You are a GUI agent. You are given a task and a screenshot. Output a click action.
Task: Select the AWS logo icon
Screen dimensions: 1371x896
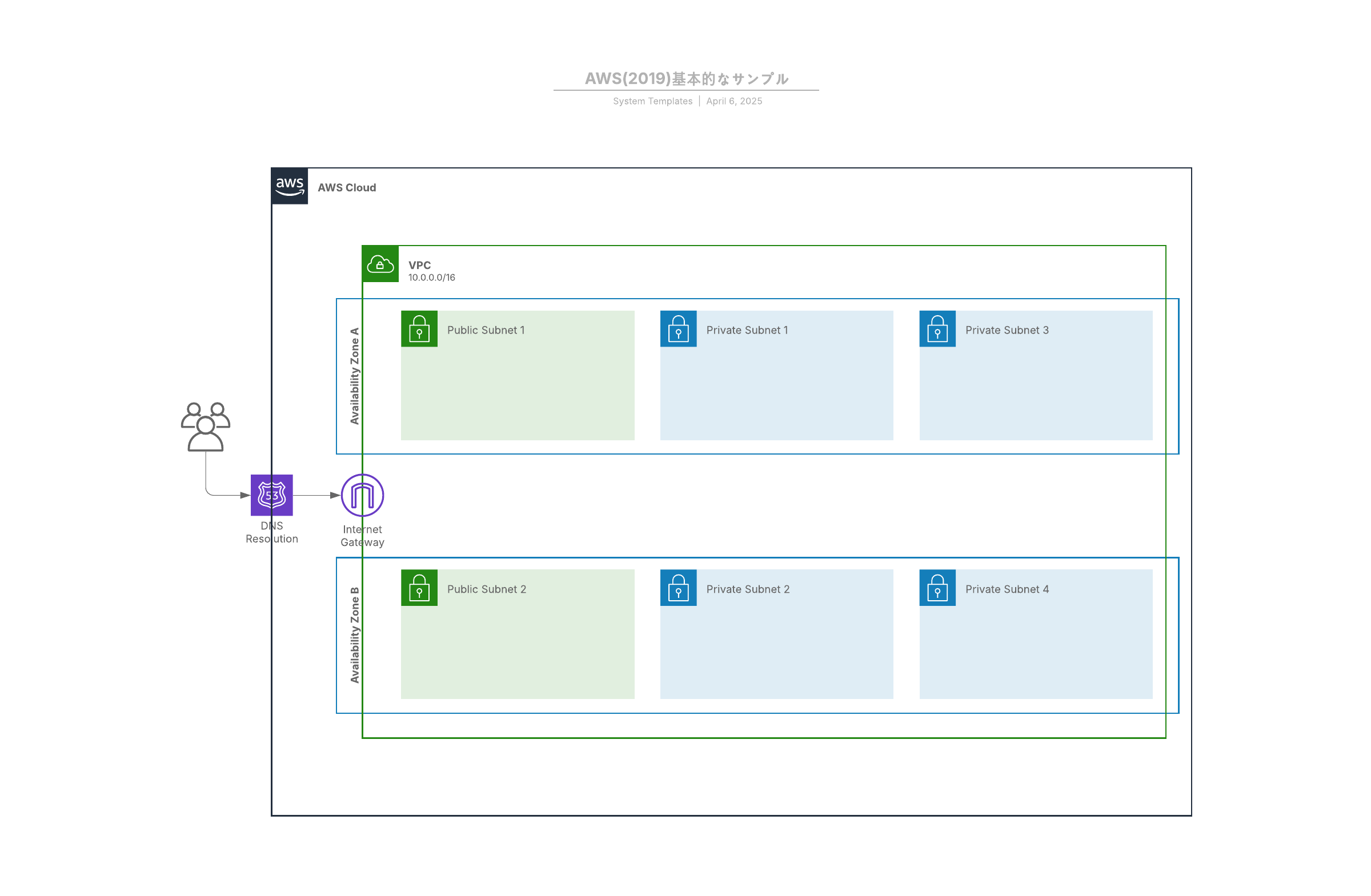[x=289, y=186]
